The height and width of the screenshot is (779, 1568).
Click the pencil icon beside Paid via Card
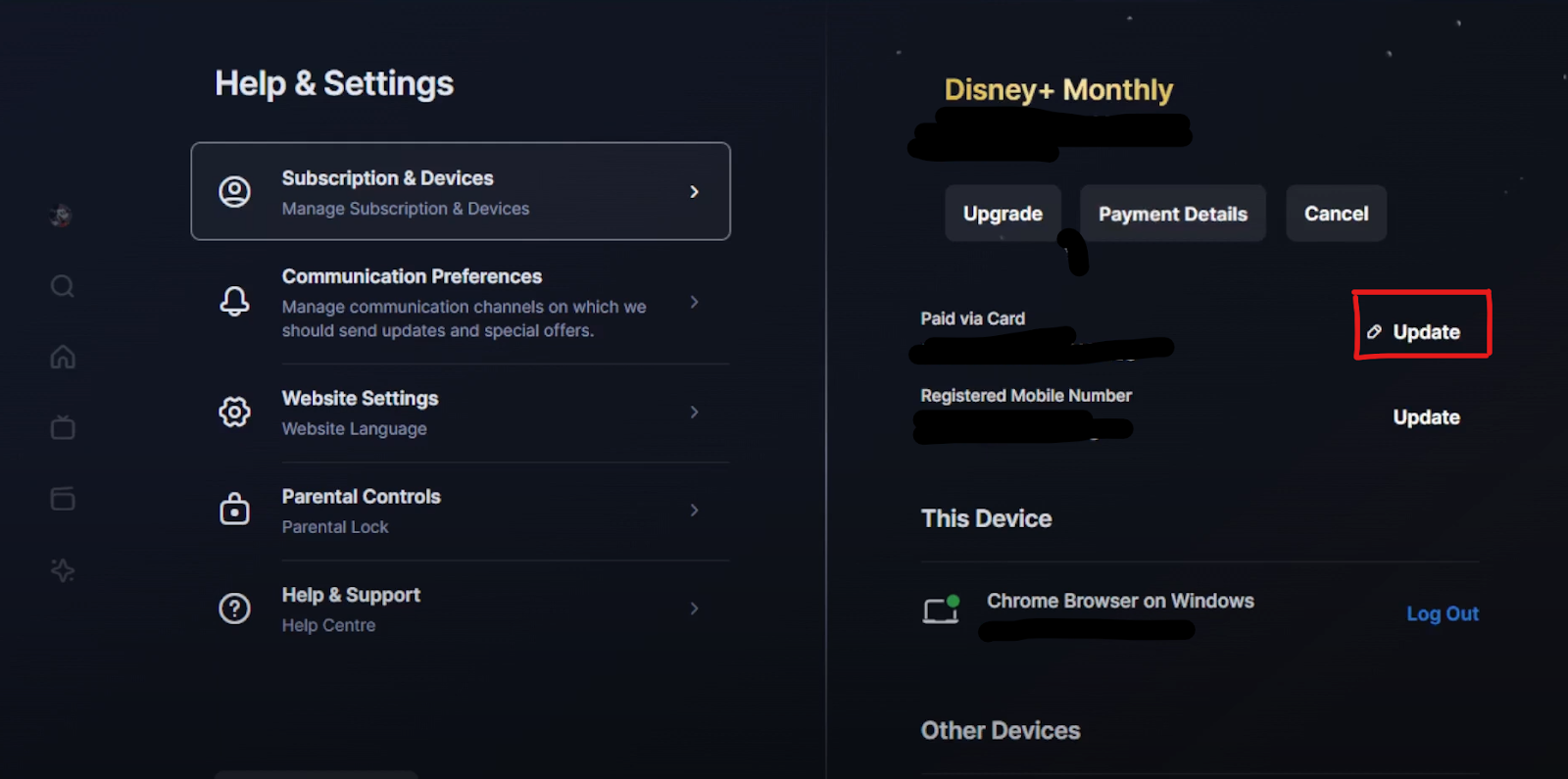click(x=1374, y=332)
